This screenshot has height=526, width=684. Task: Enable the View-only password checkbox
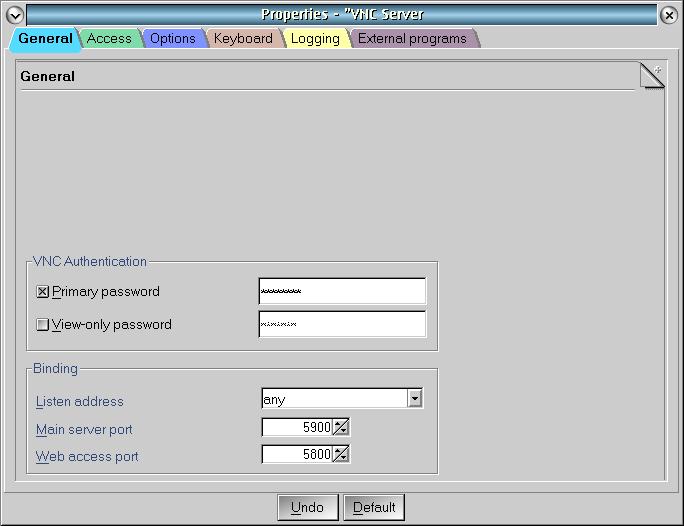(42, 324)
